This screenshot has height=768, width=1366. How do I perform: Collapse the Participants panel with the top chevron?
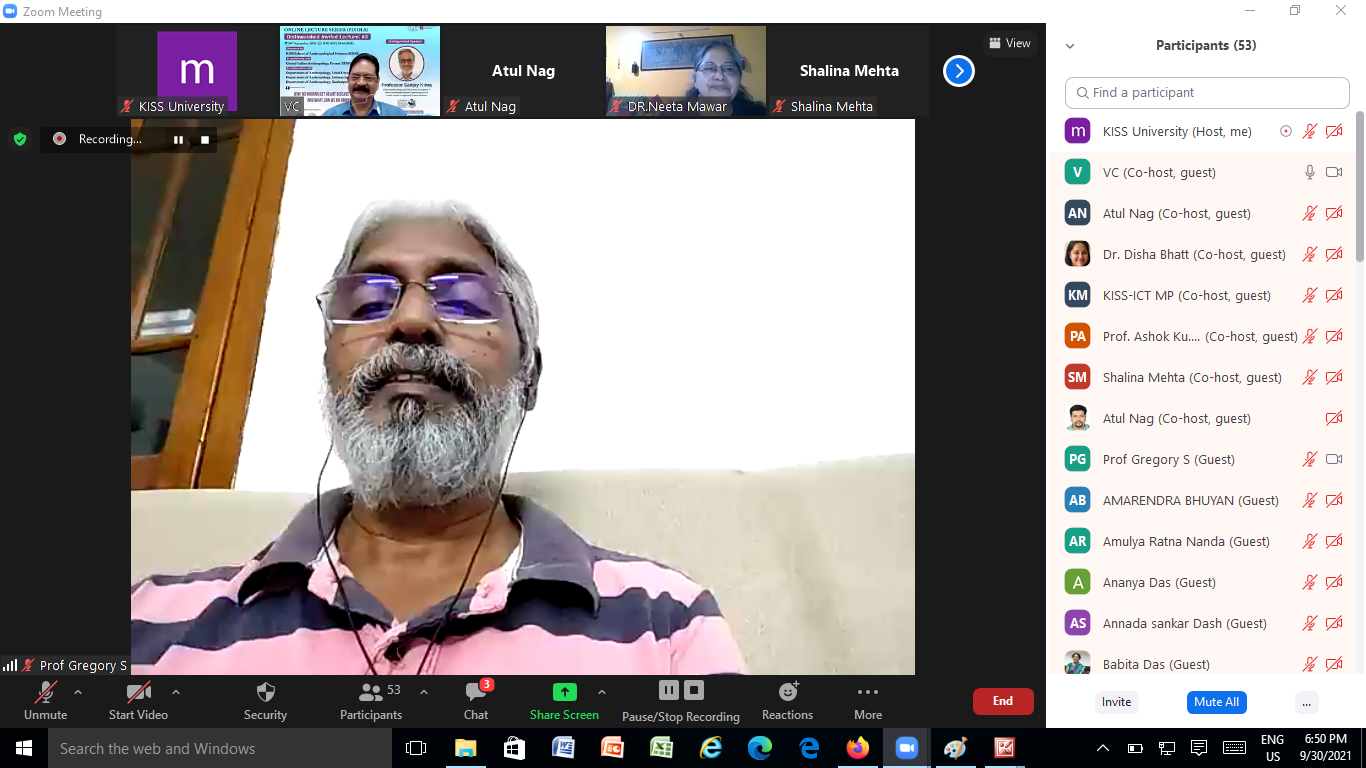[x=1069, y=45]
